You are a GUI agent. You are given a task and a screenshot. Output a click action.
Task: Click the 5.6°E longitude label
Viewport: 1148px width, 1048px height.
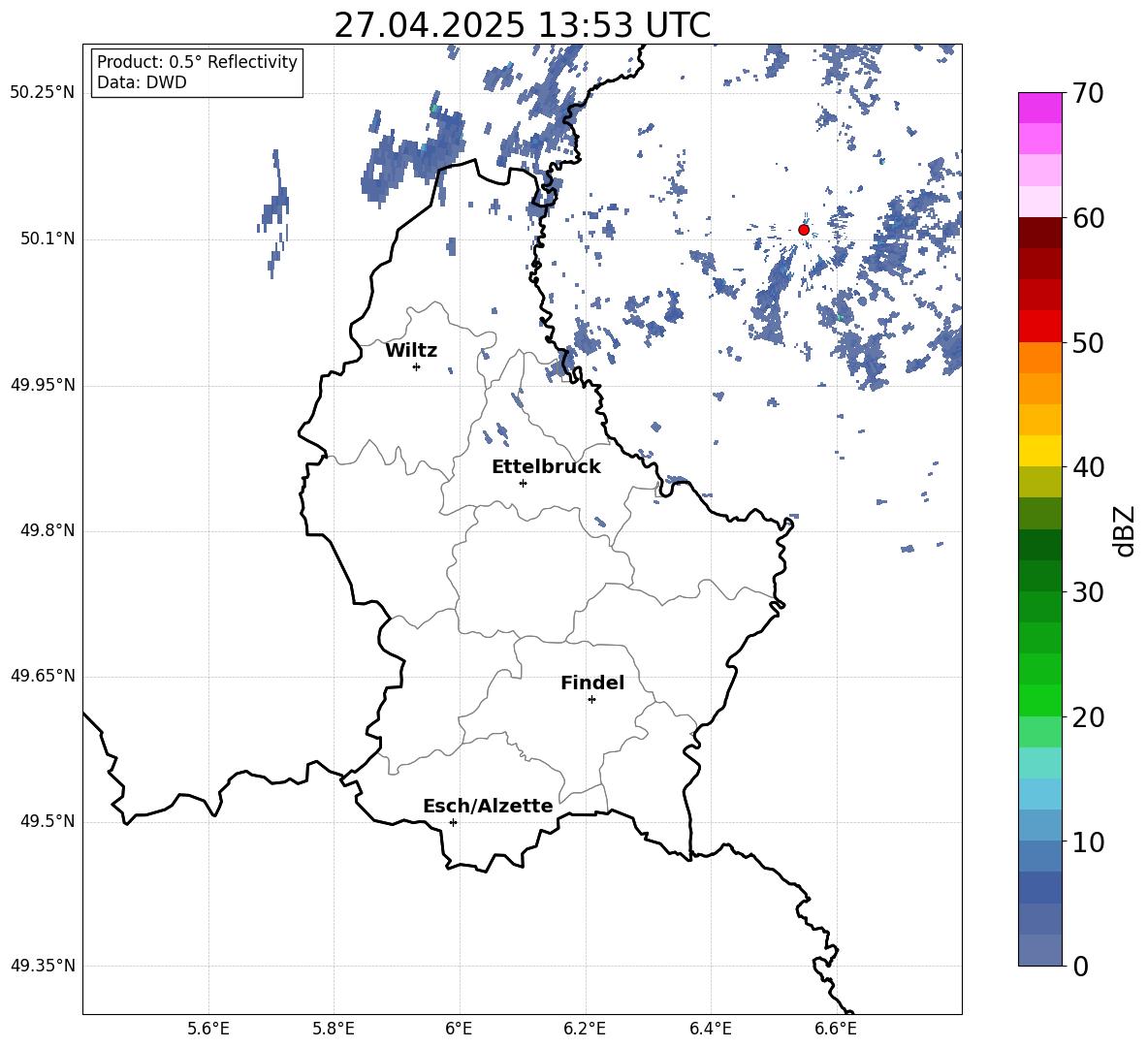tap(208, 1029)
